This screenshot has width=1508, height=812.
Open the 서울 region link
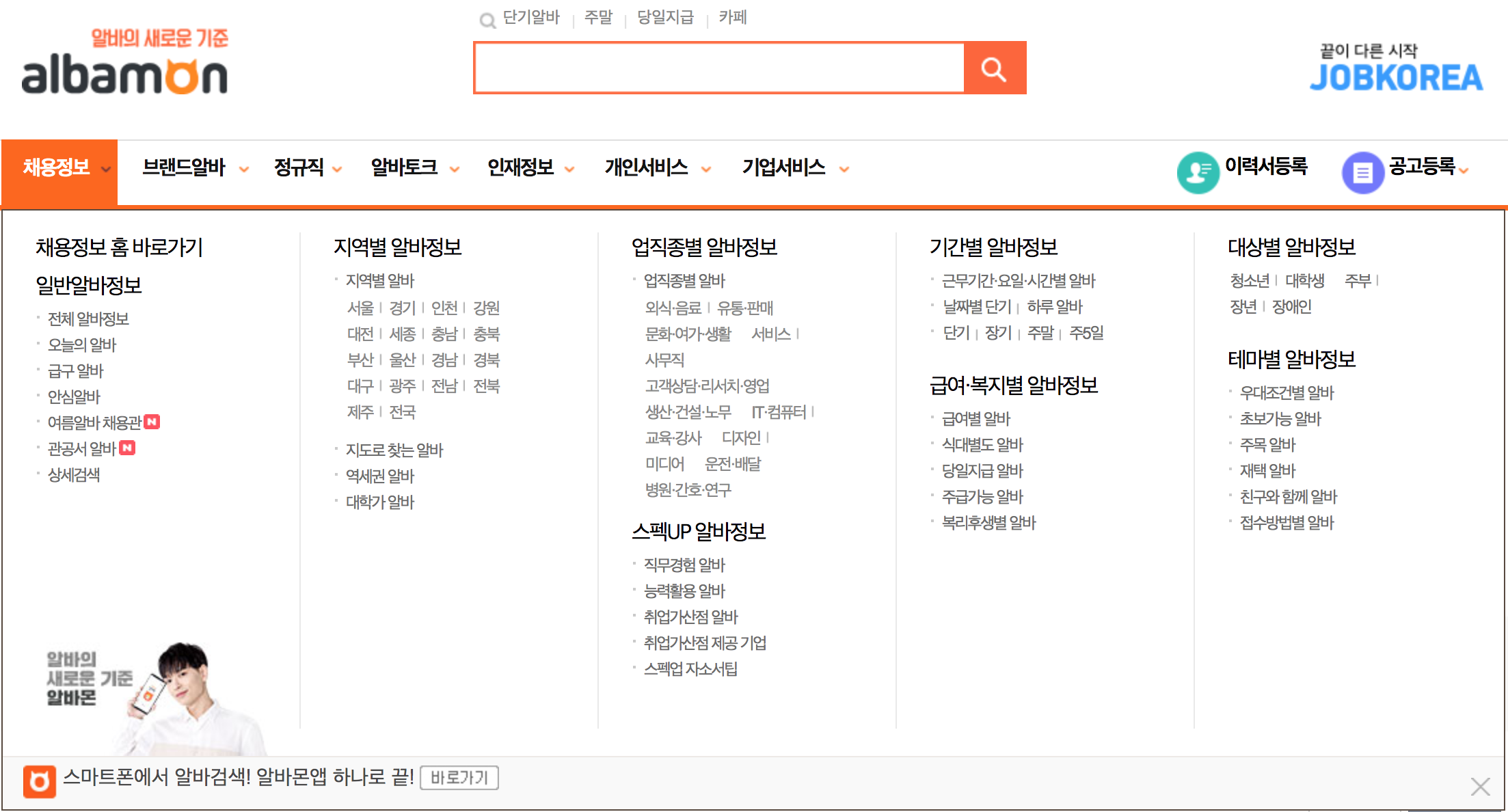click(x=360, y=308)
